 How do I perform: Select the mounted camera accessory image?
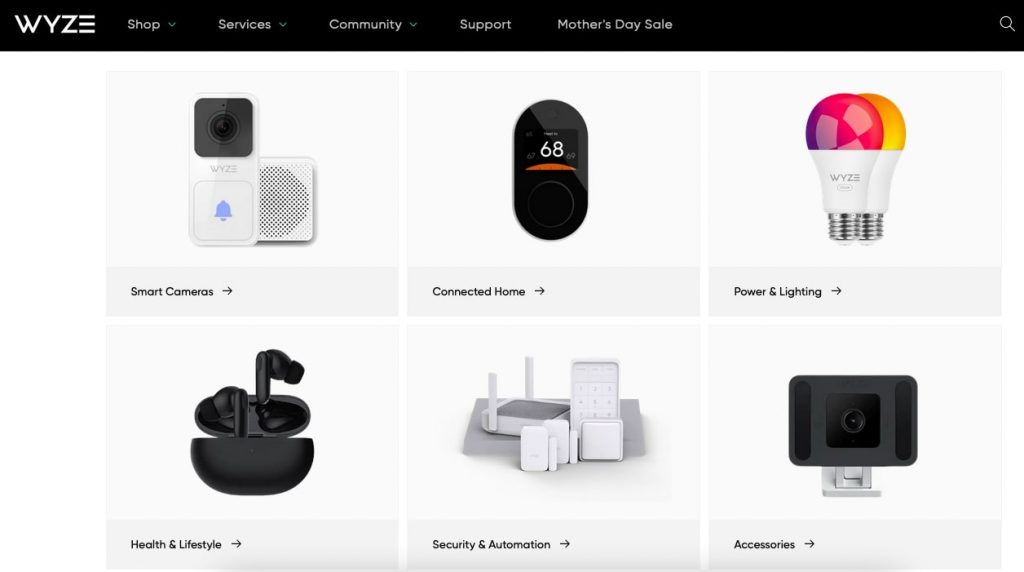pyautogui.click(x=853, y=435)
